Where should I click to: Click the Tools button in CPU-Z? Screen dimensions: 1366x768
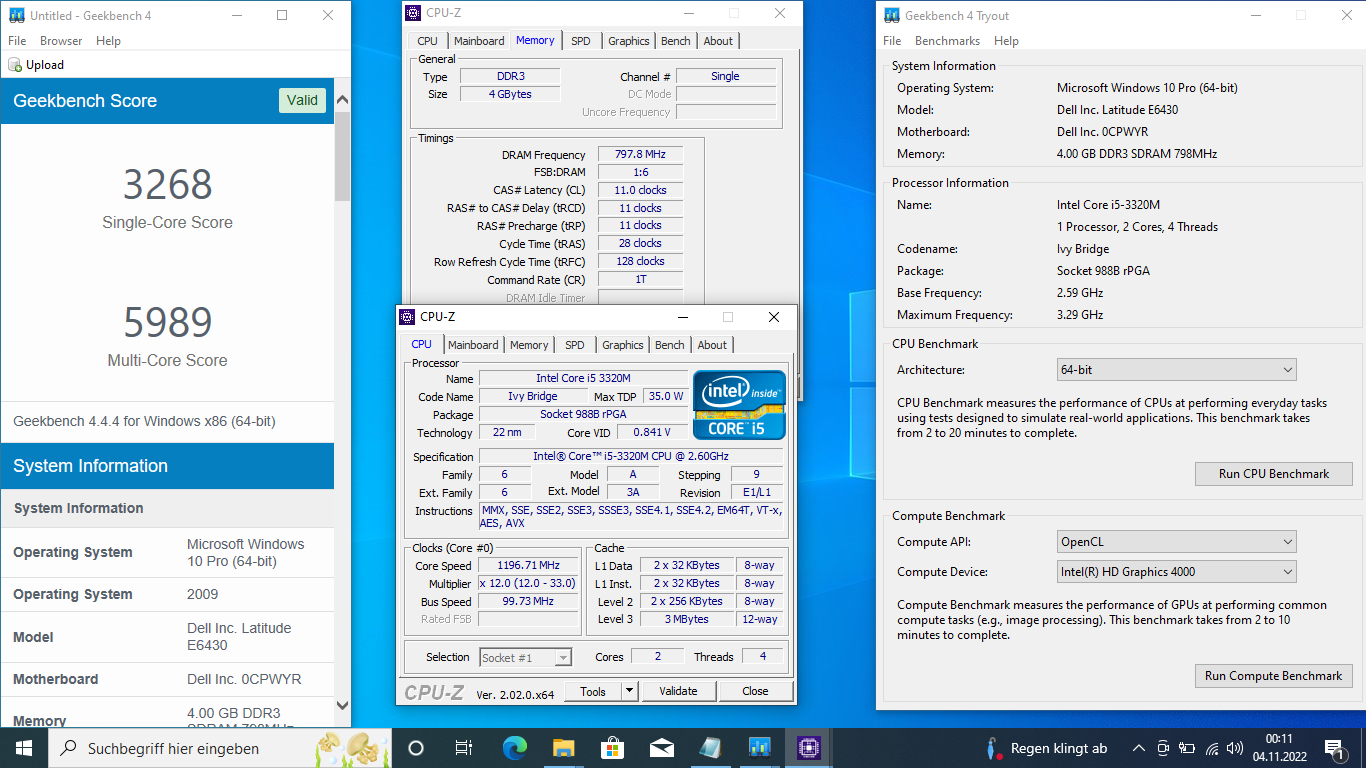tap(593, 691)
